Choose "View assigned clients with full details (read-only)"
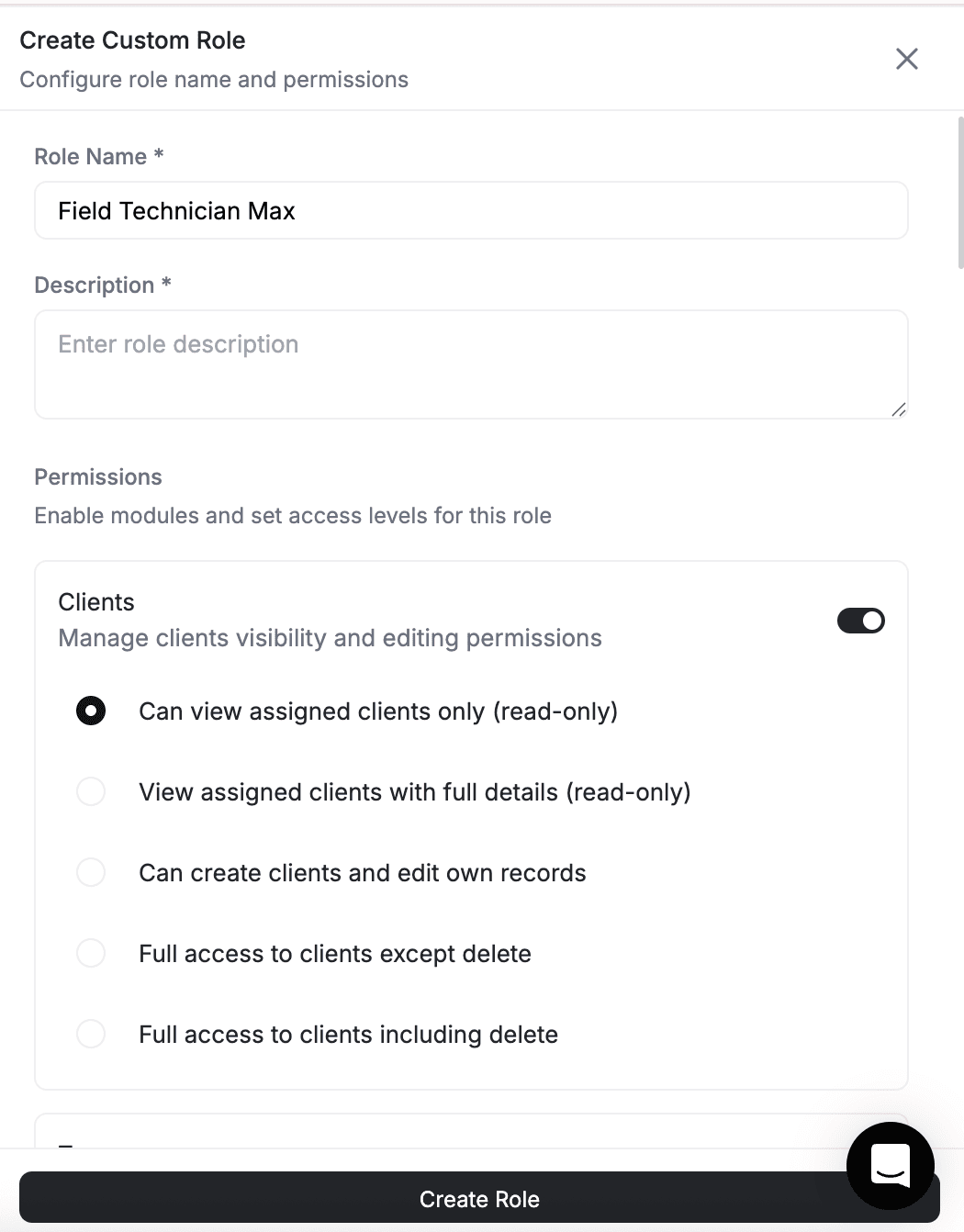964x1232 pixels. 91,791
